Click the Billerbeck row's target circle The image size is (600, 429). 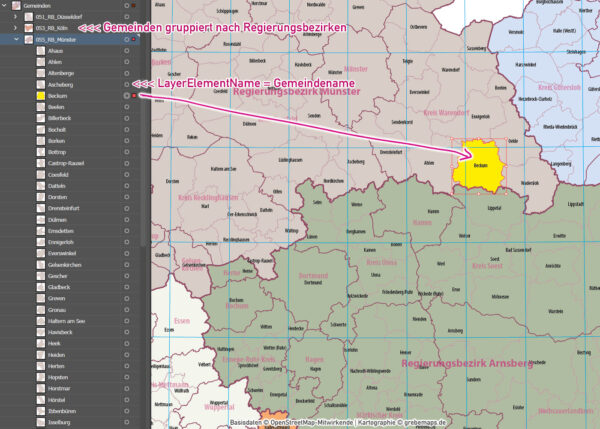tap(127, 118)
